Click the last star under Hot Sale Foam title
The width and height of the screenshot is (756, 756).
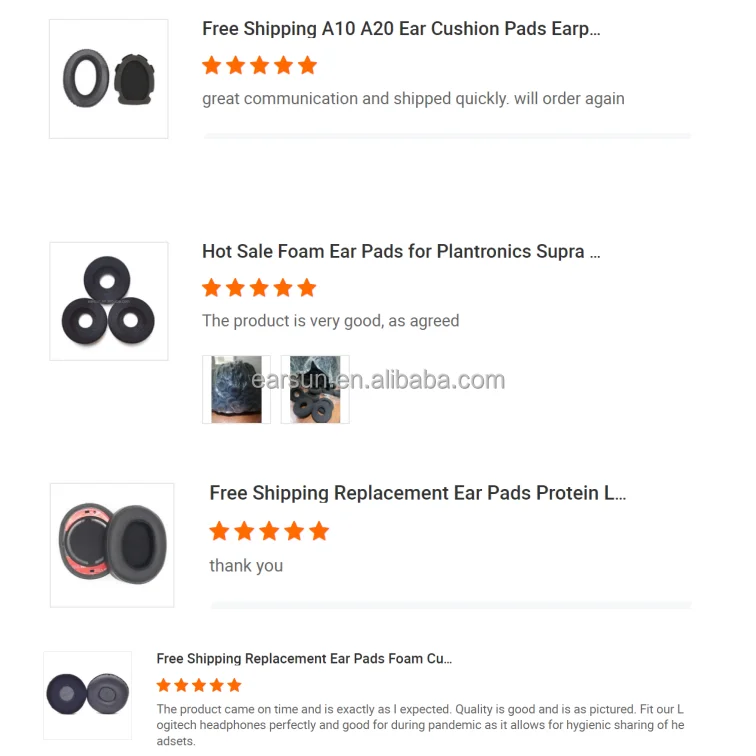coord(307,288)
